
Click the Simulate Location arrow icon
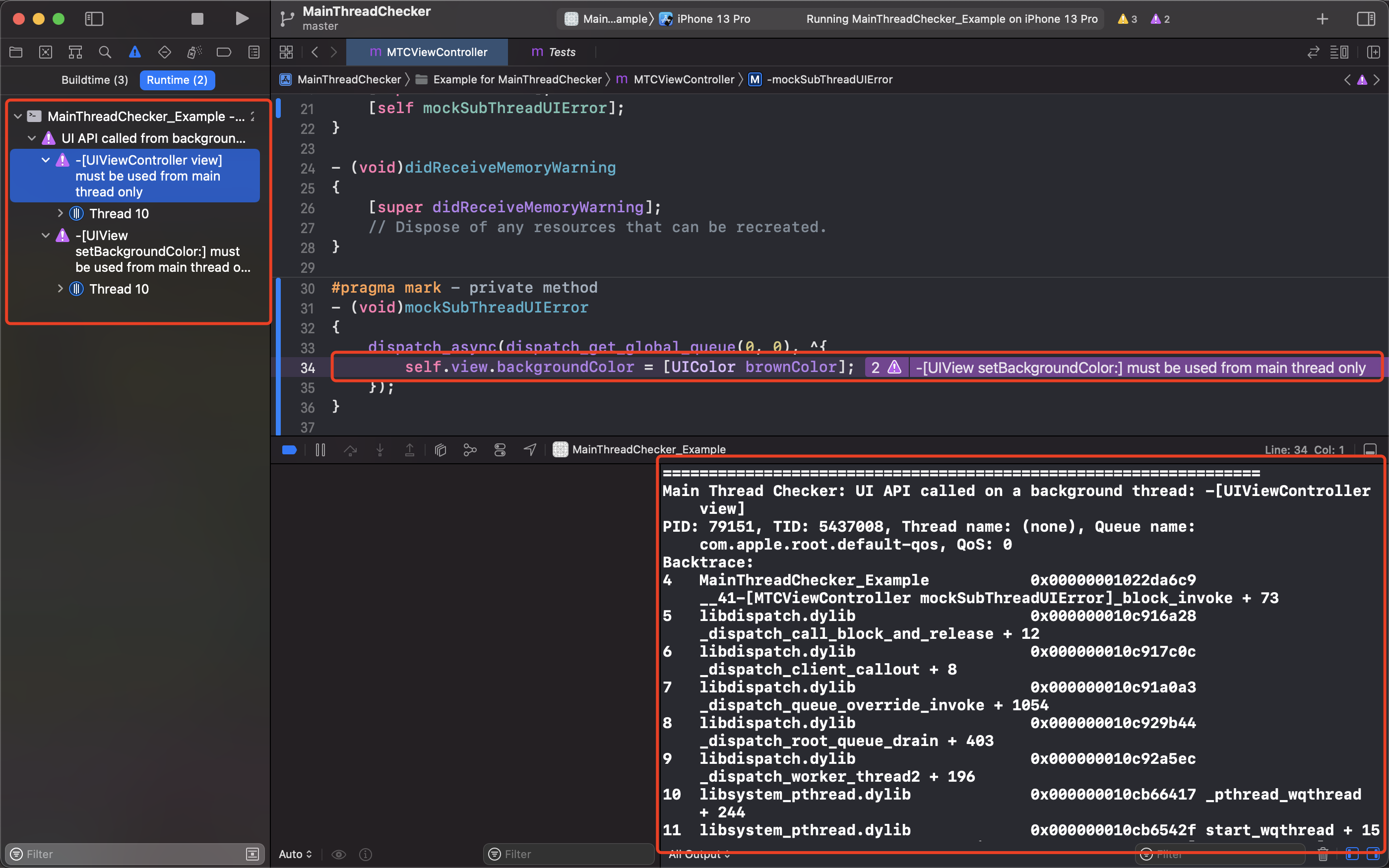(x=530, y=450)
